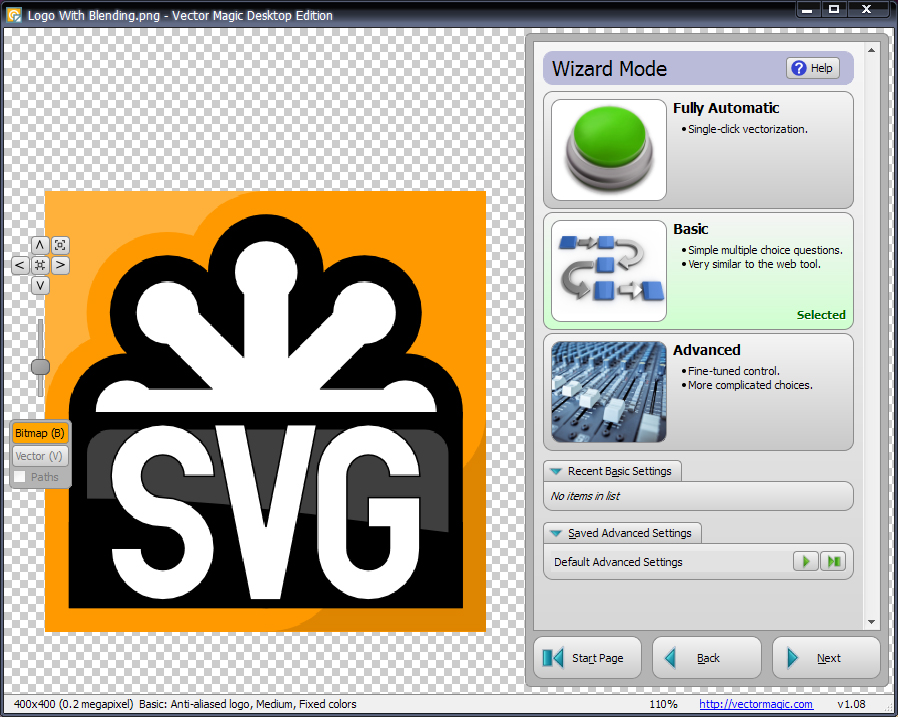Click the panel scrollbar down arrow
The height and width of the screenshot is (717, 898).
871,622
